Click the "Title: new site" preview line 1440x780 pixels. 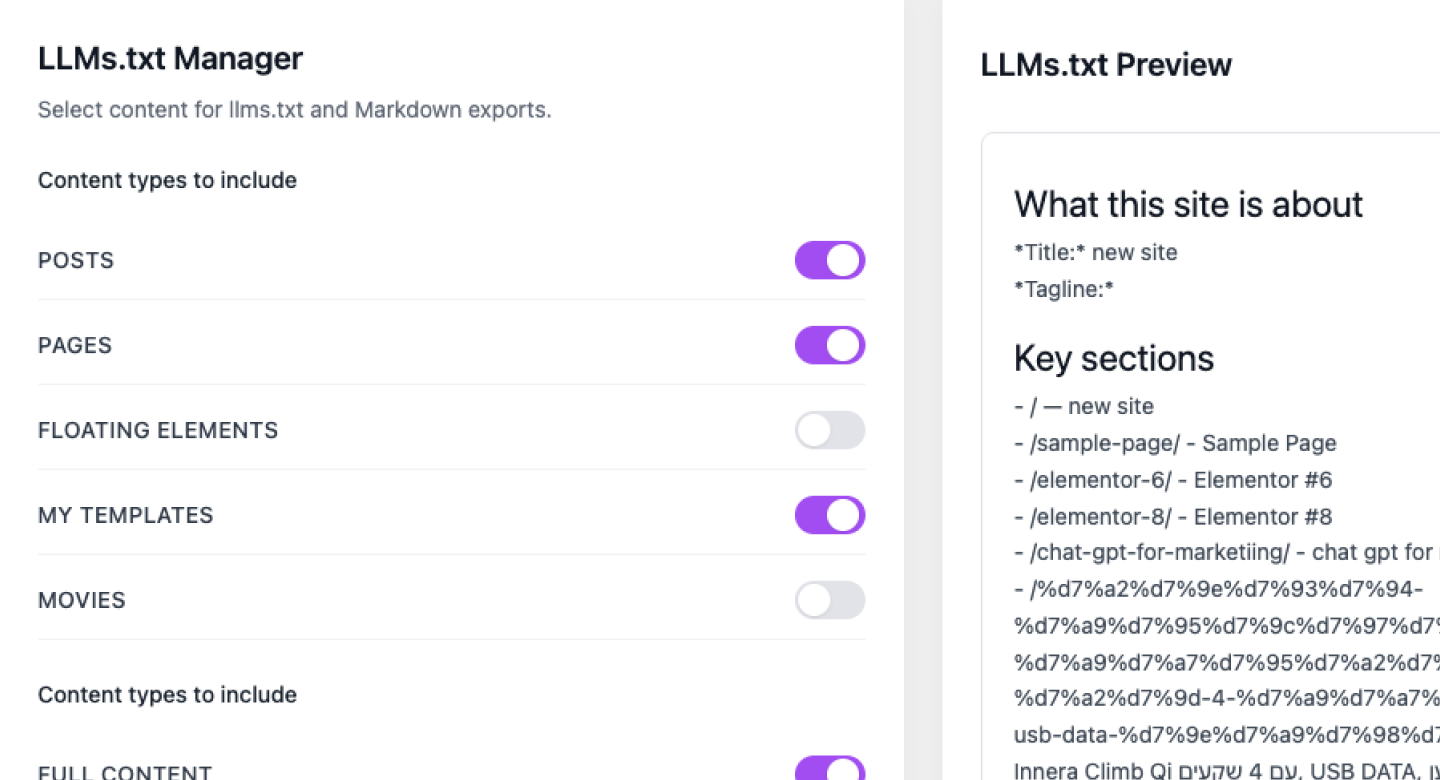point(1096,252)
